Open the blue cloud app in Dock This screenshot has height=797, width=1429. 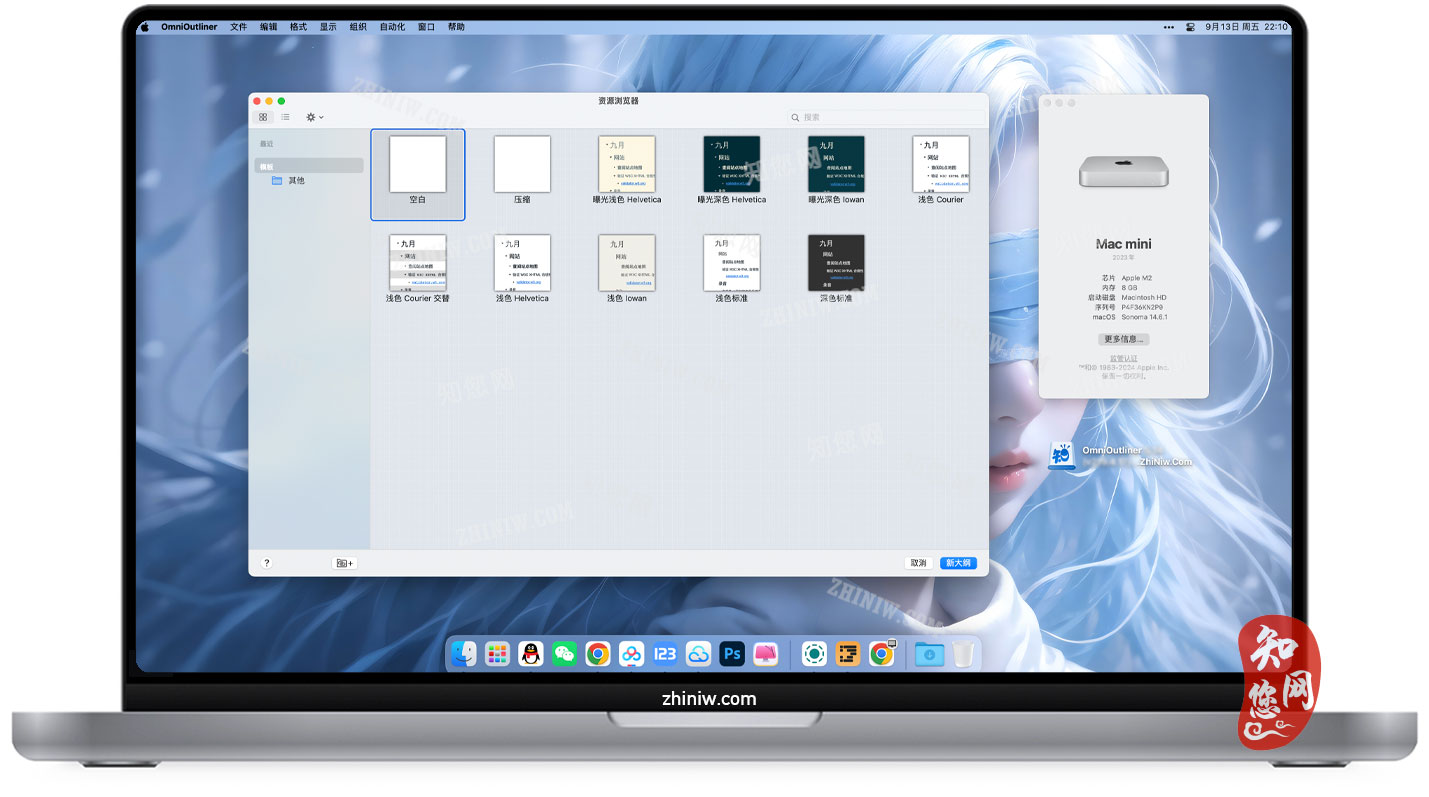(698, 654)
